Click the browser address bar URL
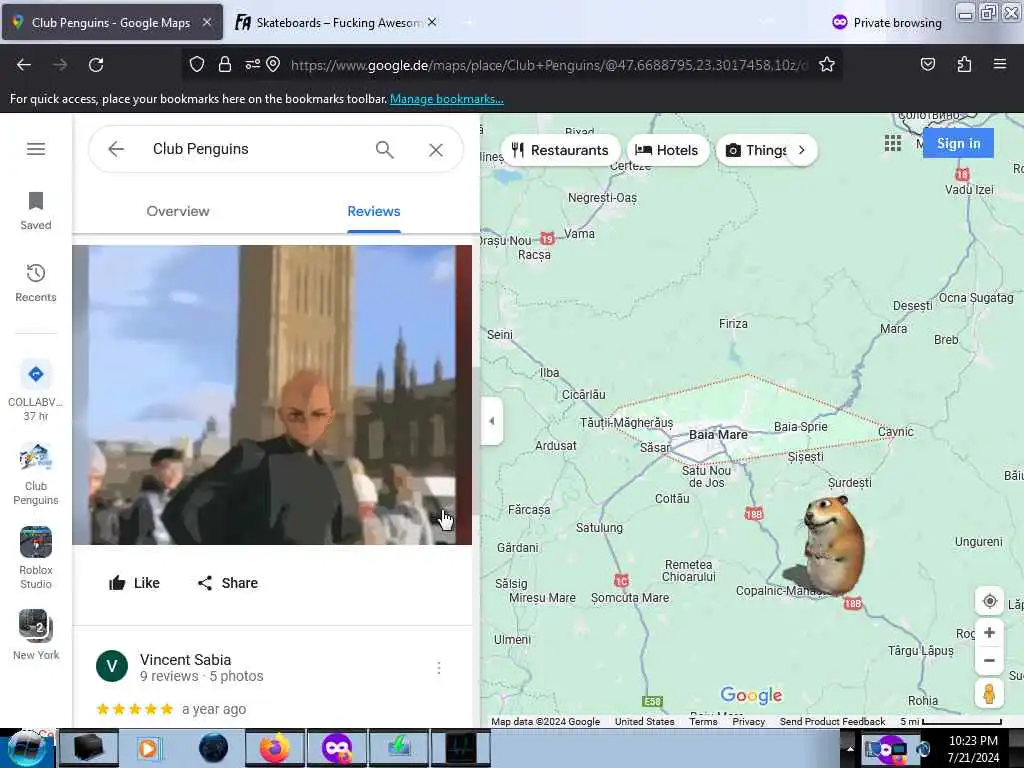This screenshot has height=768, width=1024. click(x=549, y=65)
